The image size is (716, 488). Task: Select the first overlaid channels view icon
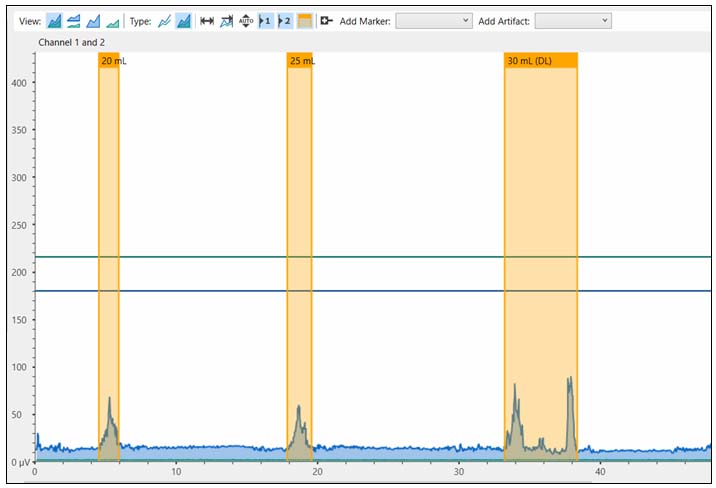click(54, 21)
